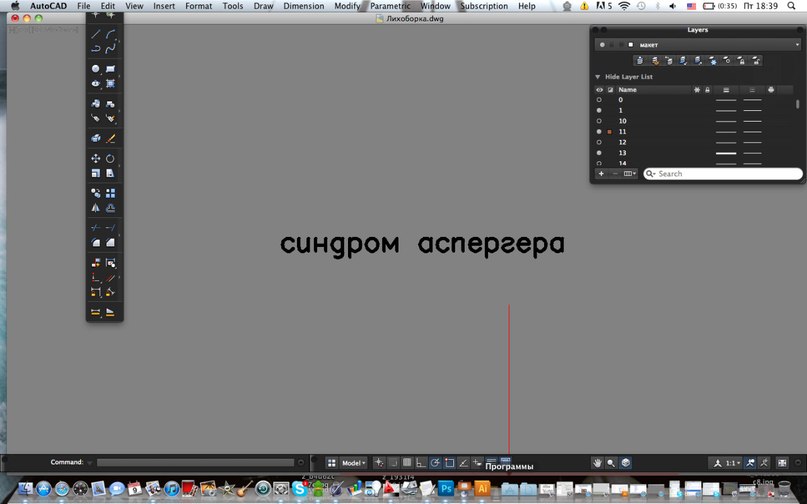Activate the Pan hand tool in status bar
The height and width of the screenshot is (504, 807).
coord(597,463)
